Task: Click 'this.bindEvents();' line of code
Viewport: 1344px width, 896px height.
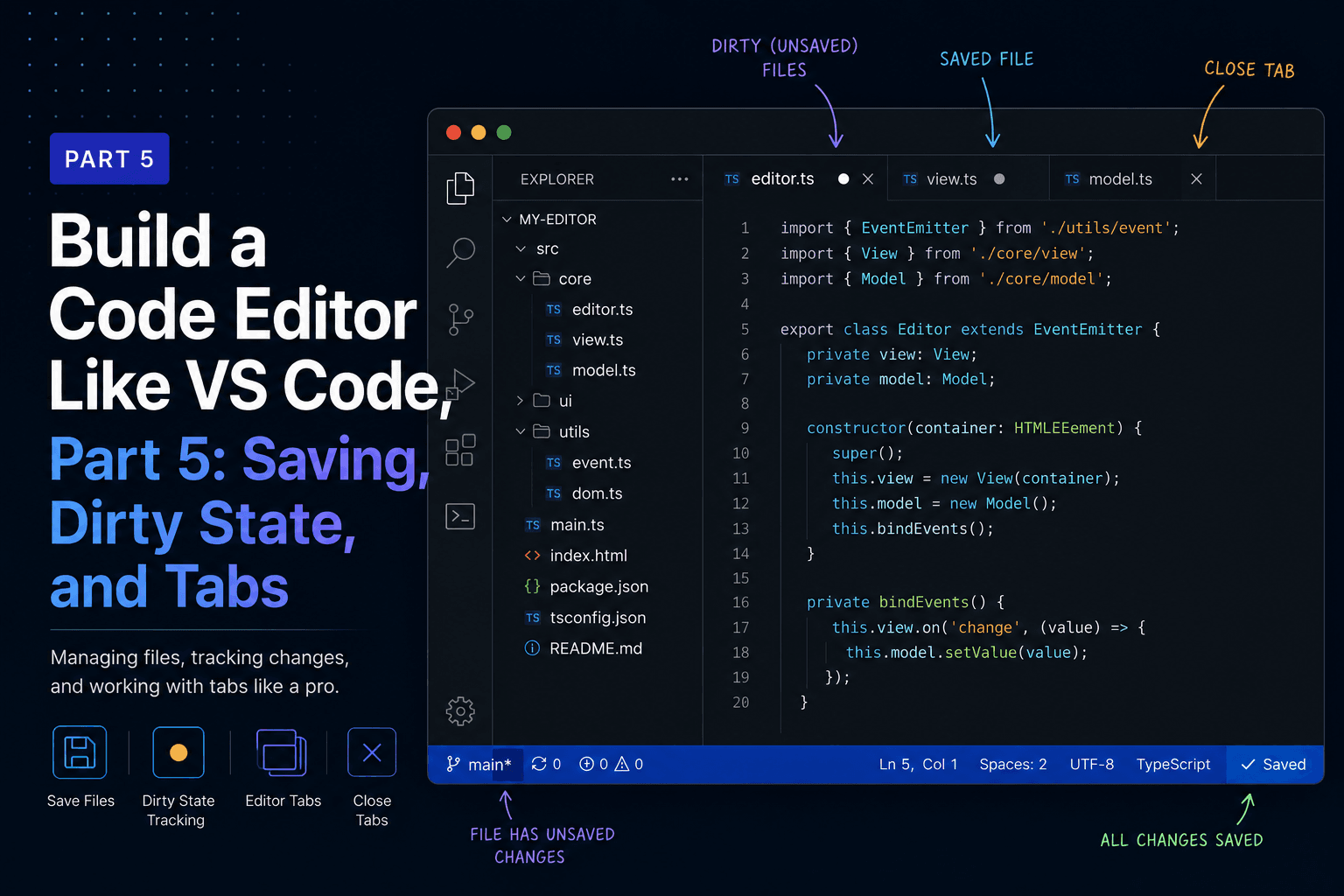Action: pyautogui.click(x=913, y=528)
